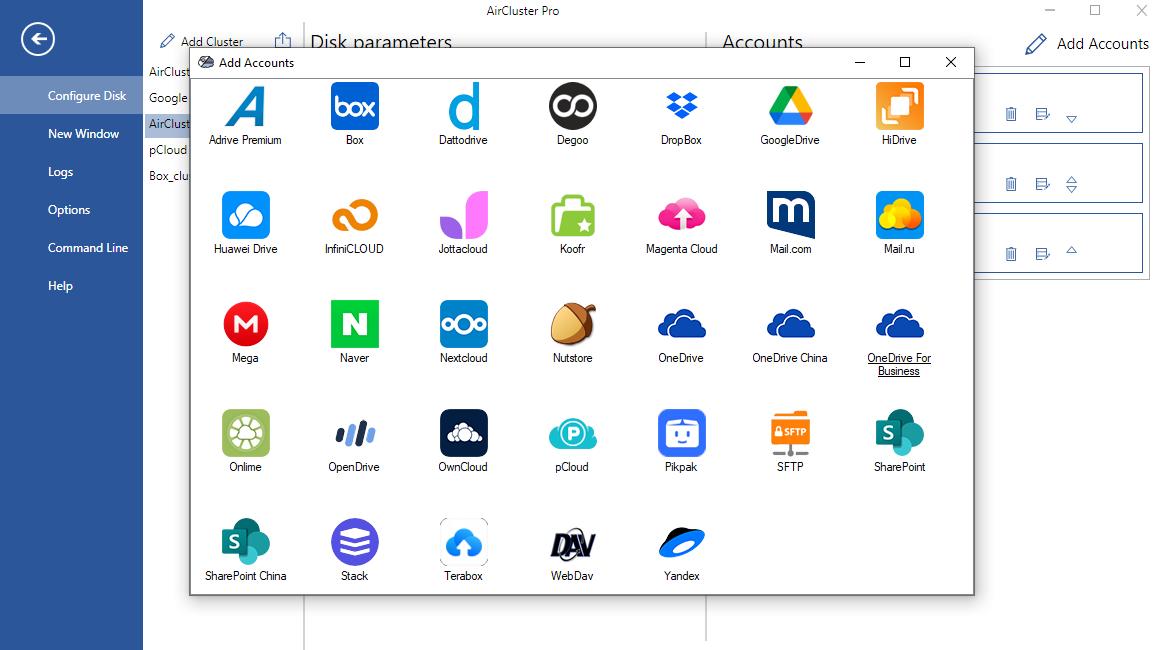
Task: Expand the third account panel
Action: tap(1071, 253)
